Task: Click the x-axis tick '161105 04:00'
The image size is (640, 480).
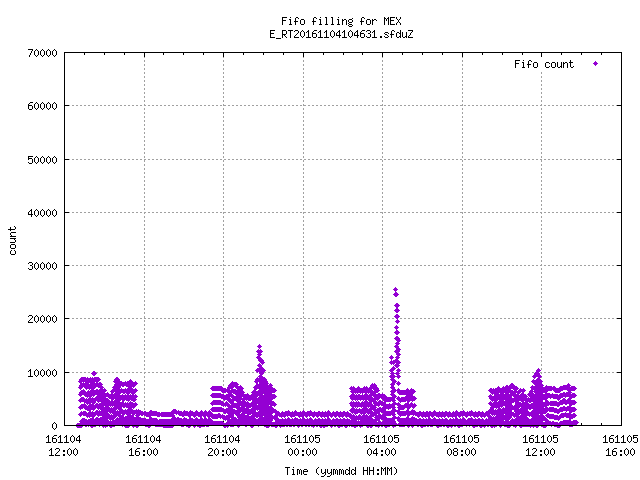Action: coord(382,446)
